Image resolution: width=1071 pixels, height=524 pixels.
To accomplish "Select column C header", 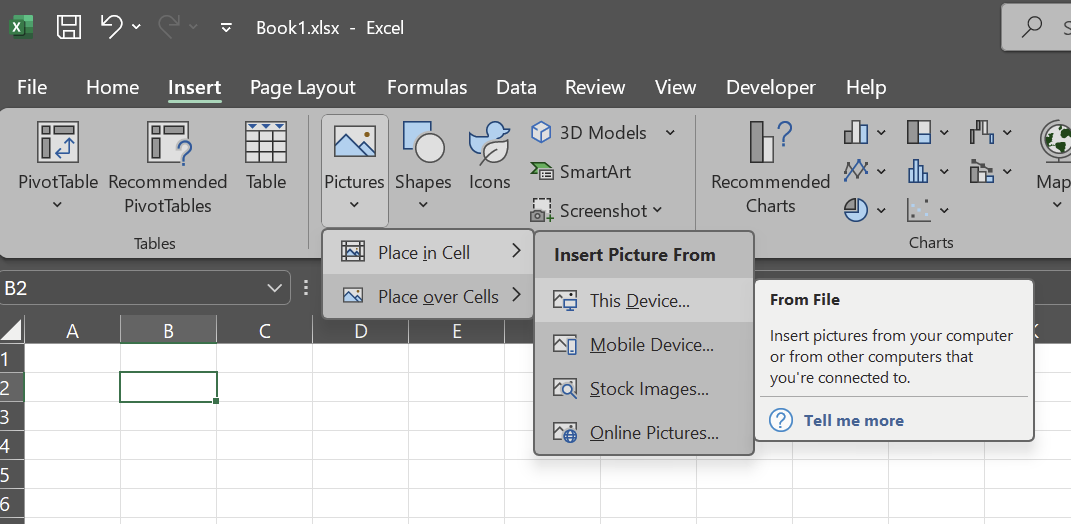I will [264, 331].
